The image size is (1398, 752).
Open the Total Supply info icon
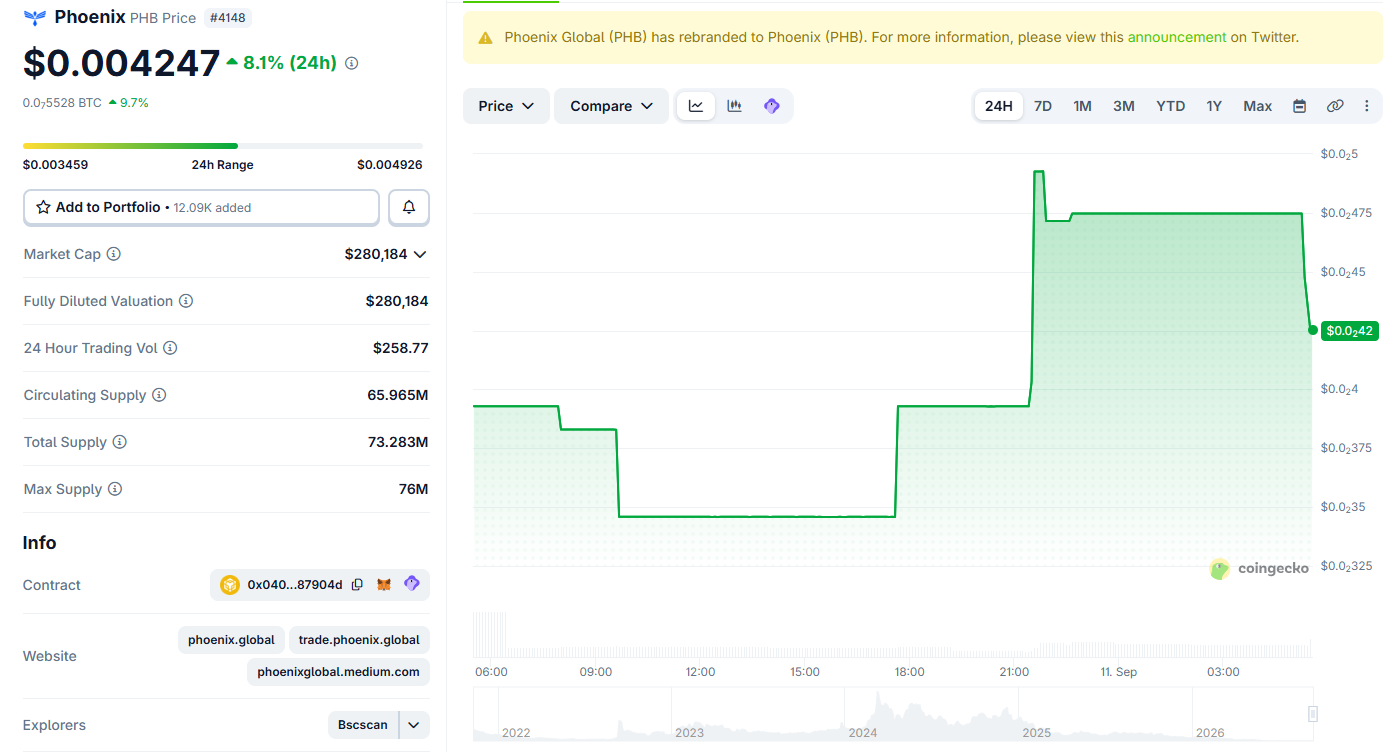[120, 442]
